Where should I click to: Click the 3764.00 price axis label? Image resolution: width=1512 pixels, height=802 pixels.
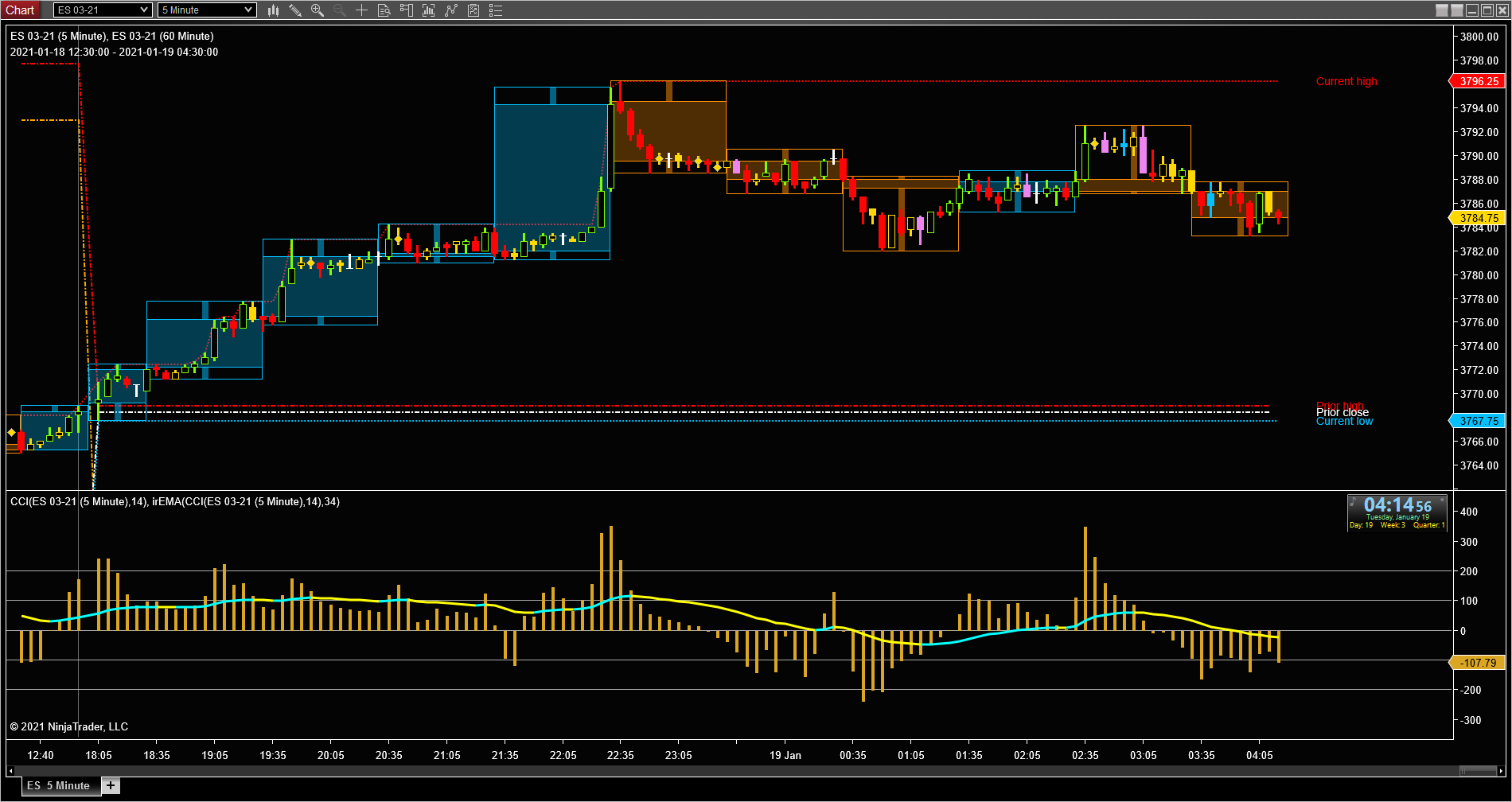pos(1479,466)
